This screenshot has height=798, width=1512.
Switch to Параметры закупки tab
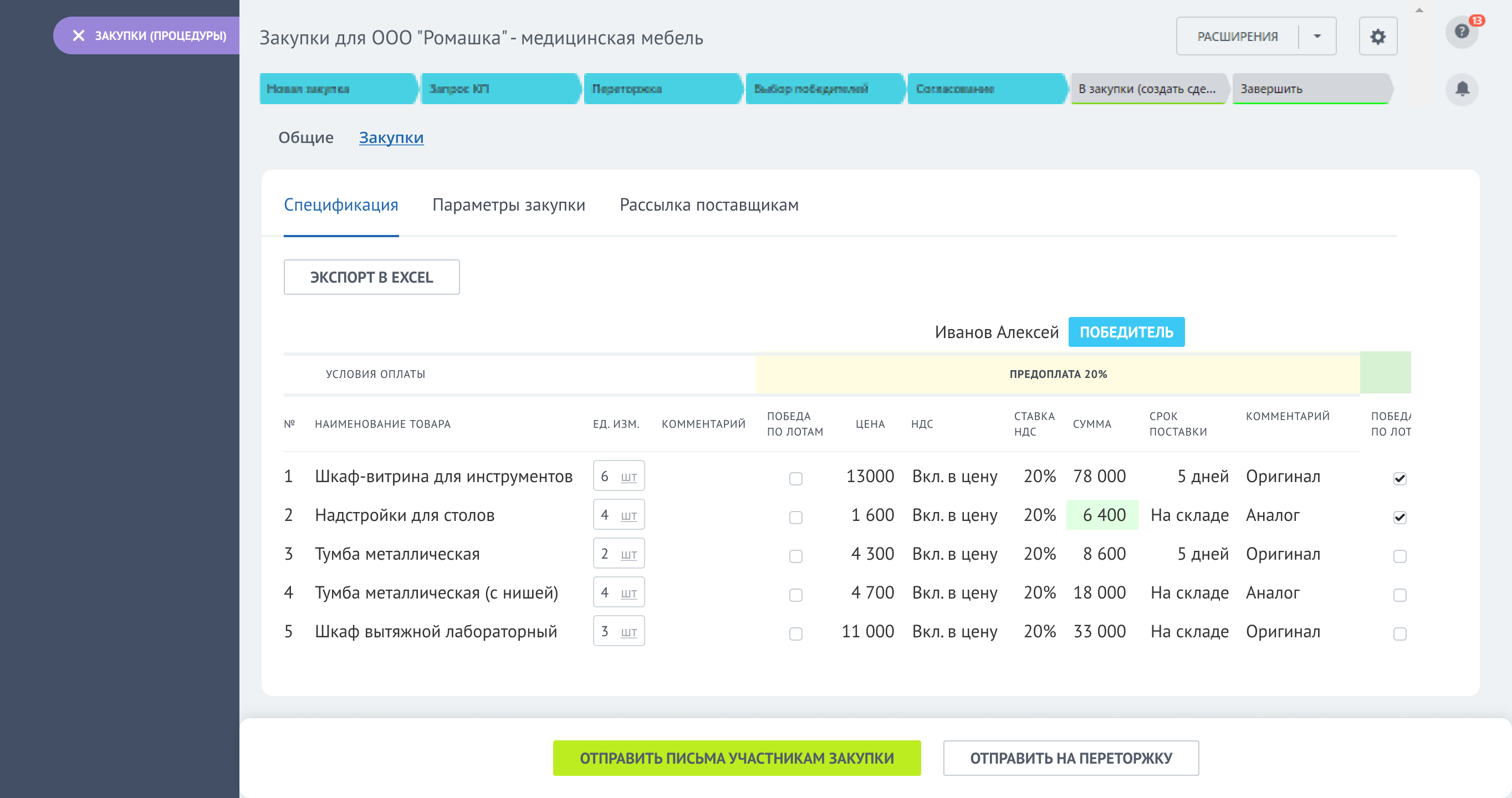coord(508,205)
